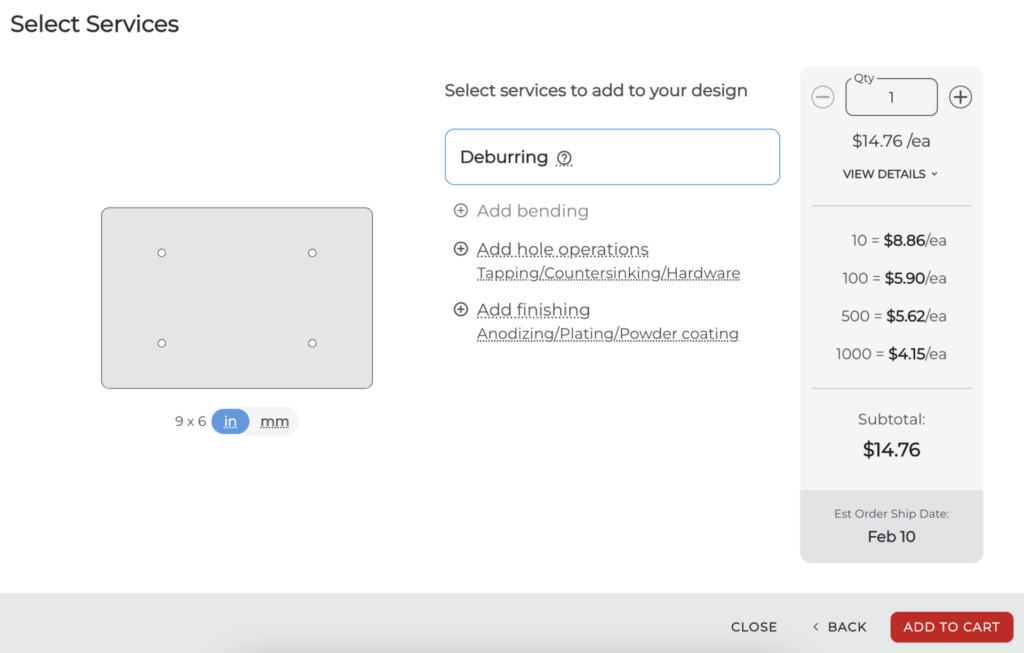The height and width of the screenshot is (653, 1024).
Task: Open the Add finishing link
Action: coord(533,310)
